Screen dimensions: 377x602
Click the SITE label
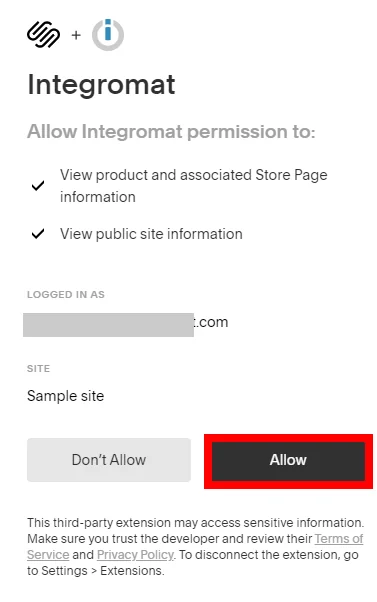pos(38,369)
